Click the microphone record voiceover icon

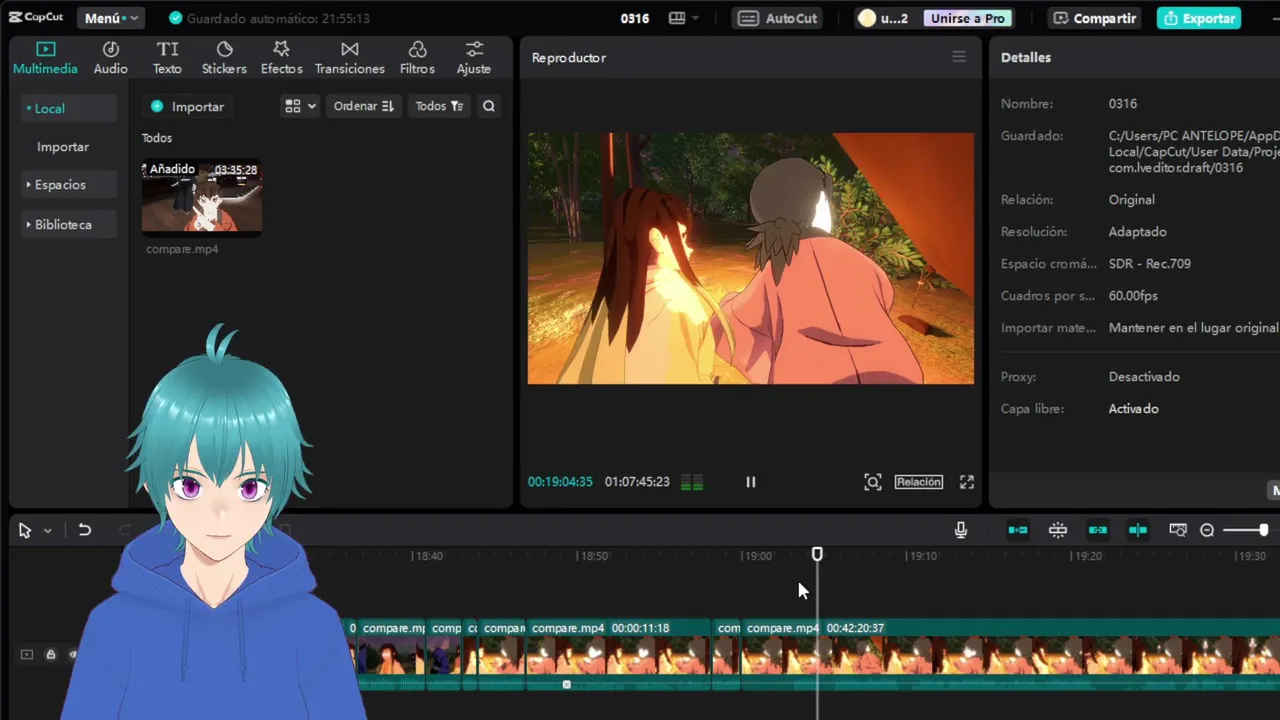961,530
